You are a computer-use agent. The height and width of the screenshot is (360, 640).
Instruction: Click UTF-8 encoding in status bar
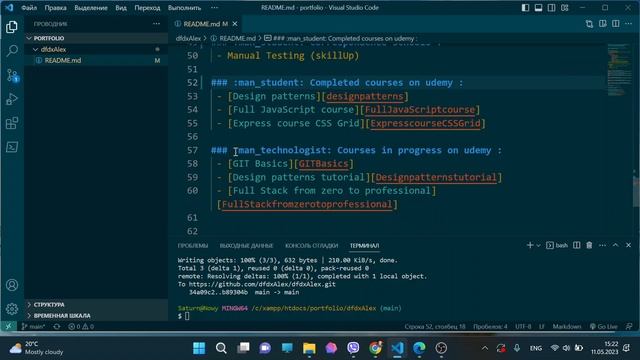(x=523, y=326)
